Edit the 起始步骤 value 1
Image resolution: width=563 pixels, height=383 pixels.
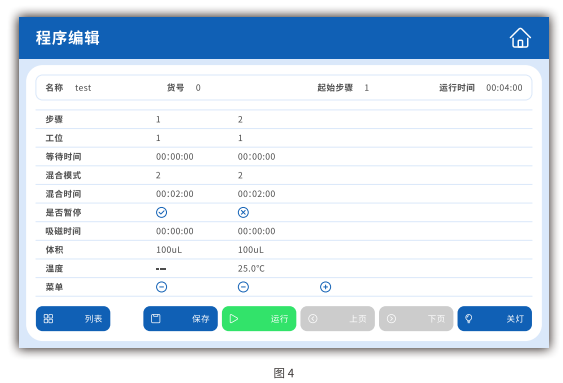tap(367, 88)
